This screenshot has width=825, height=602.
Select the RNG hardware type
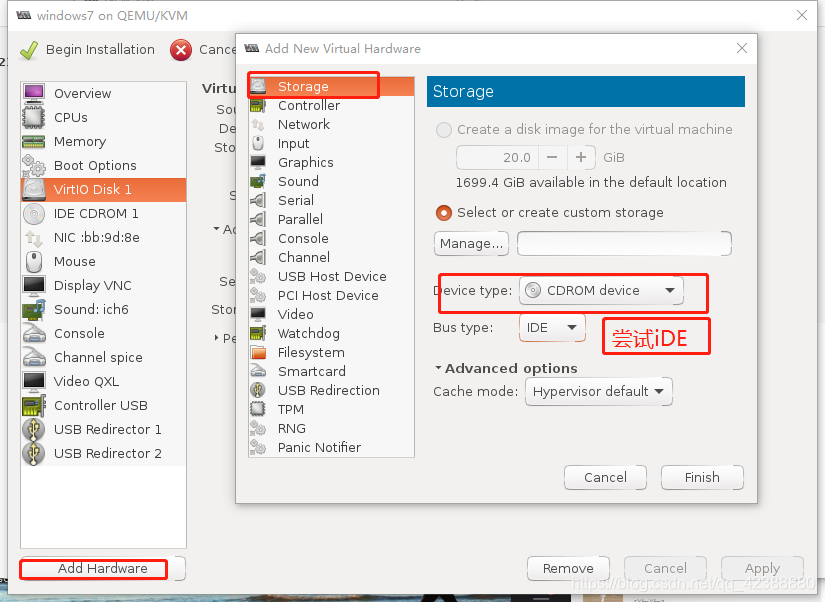[x=290, y=428]
